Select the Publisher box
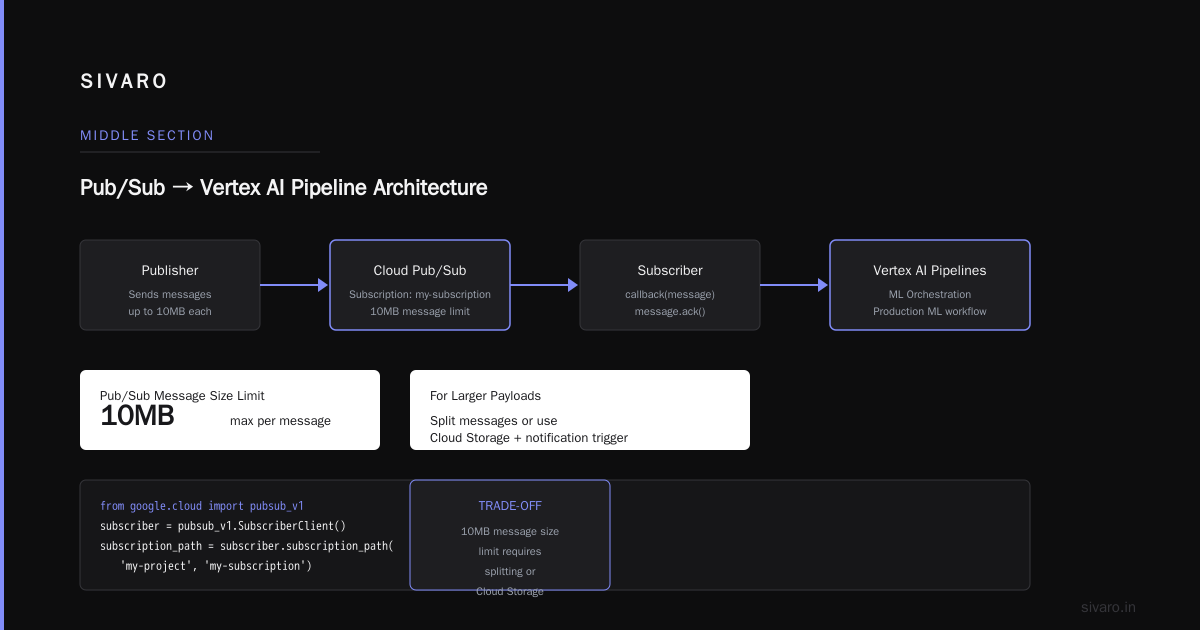 click(170, 285)
